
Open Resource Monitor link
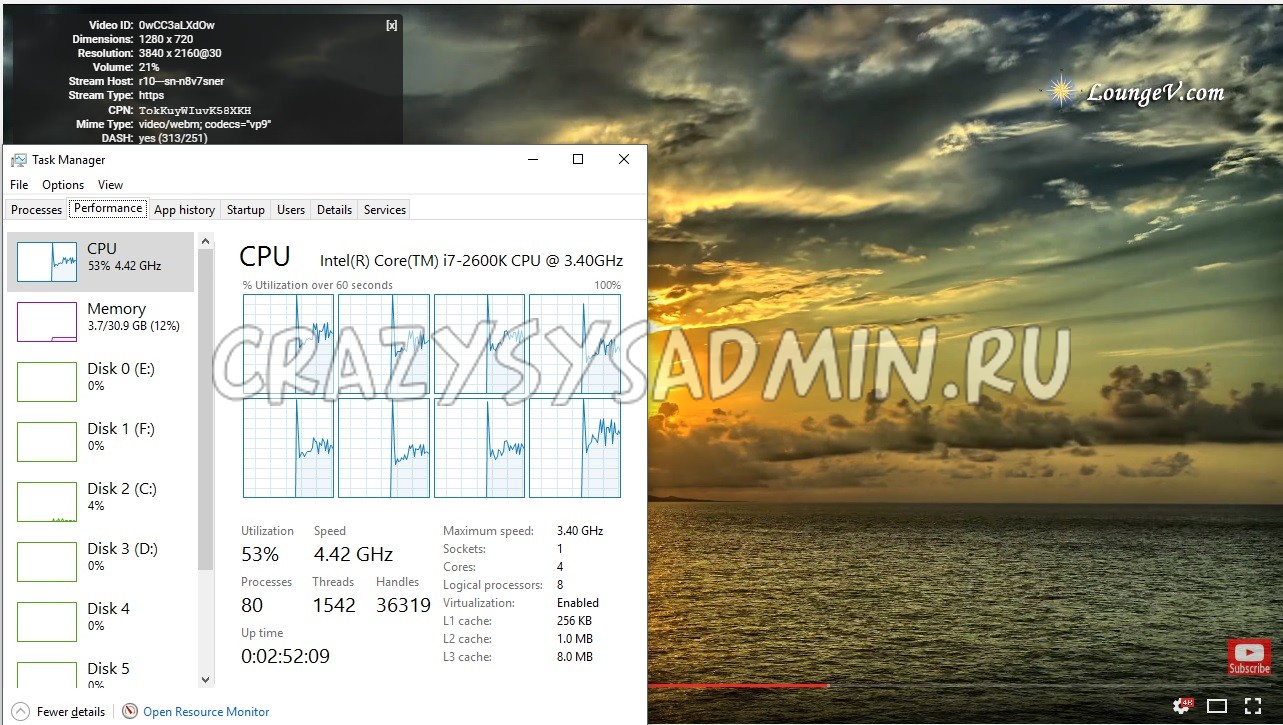tap(206, 712)
